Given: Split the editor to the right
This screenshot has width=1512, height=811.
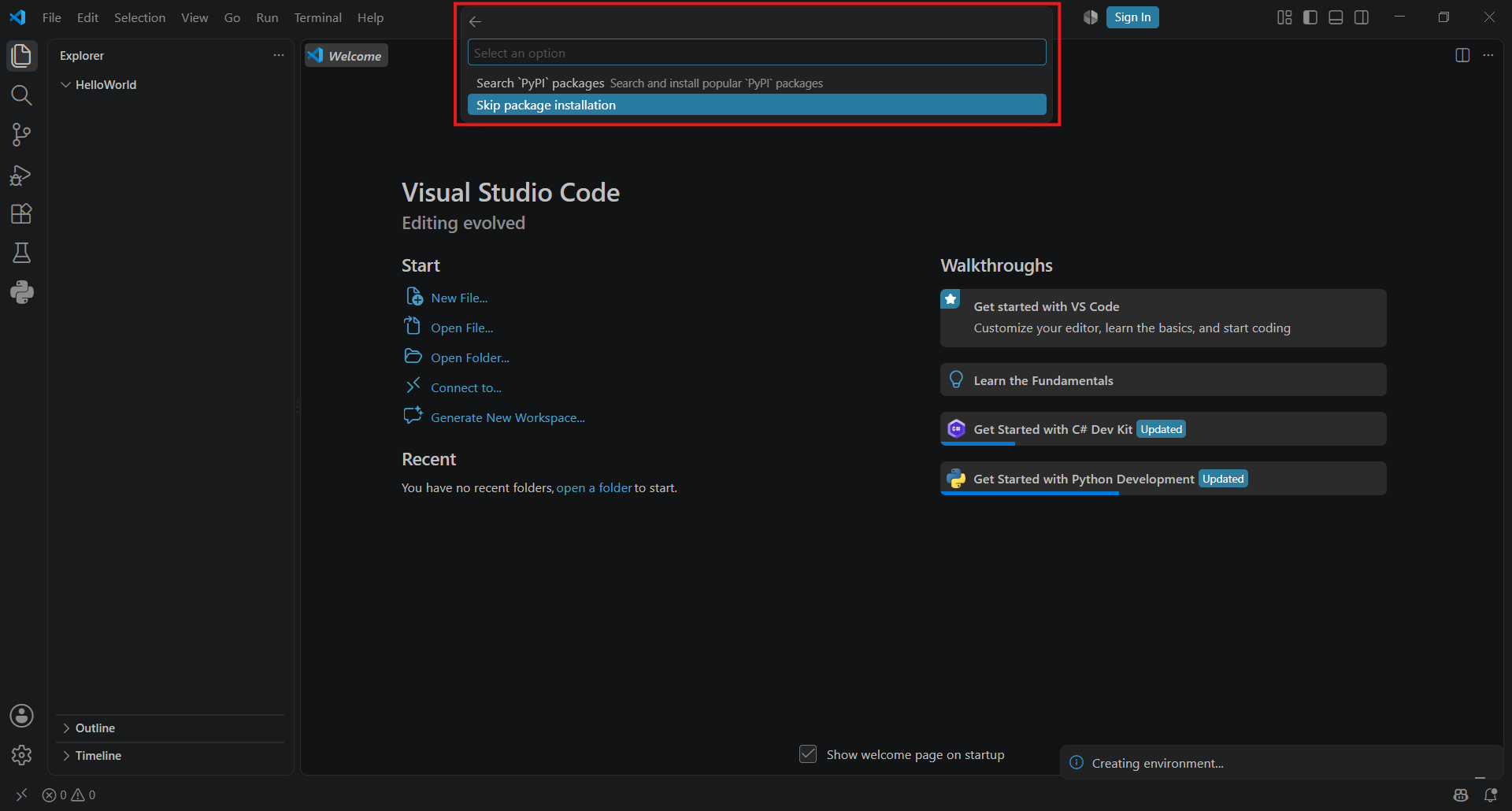Looking at the screenshot, I should click(1462, 55).
